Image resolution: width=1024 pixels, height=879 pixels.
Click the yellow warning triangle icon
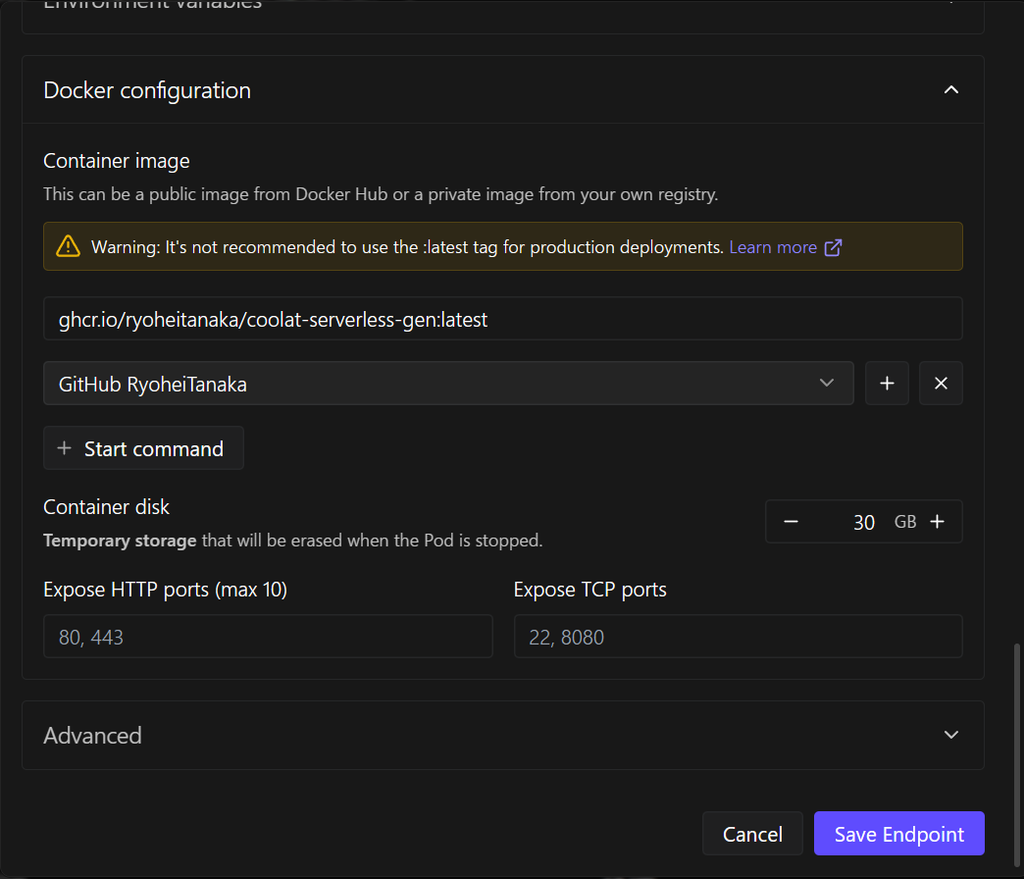point(68,247)
